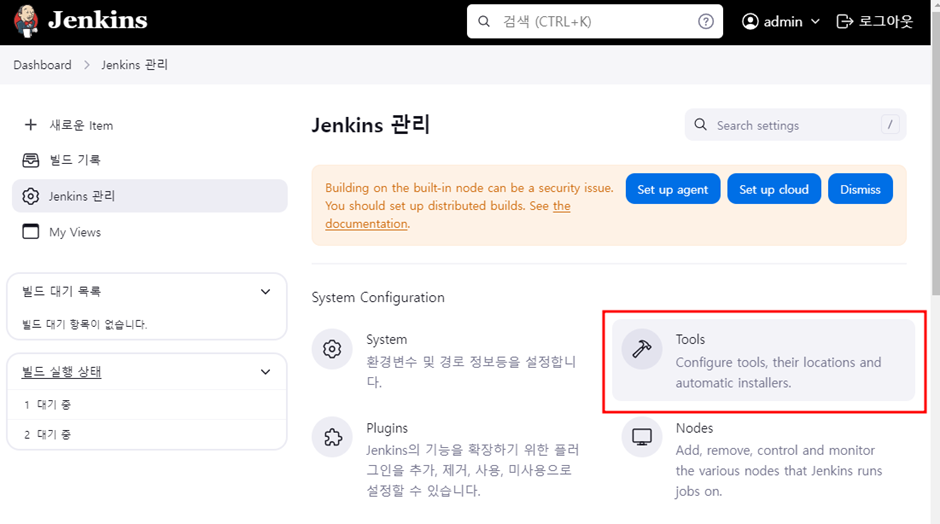Click the slash shortcut key hint
The height and width of the screenshot is (524, 940).
tap(890, 125)
